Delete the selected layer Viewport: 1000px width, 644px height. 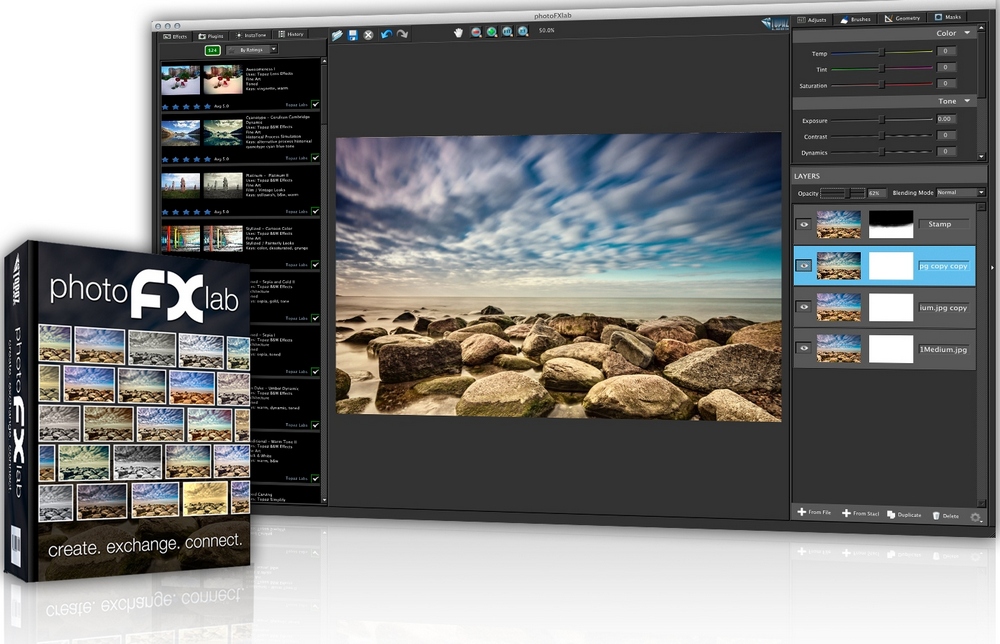946,516
